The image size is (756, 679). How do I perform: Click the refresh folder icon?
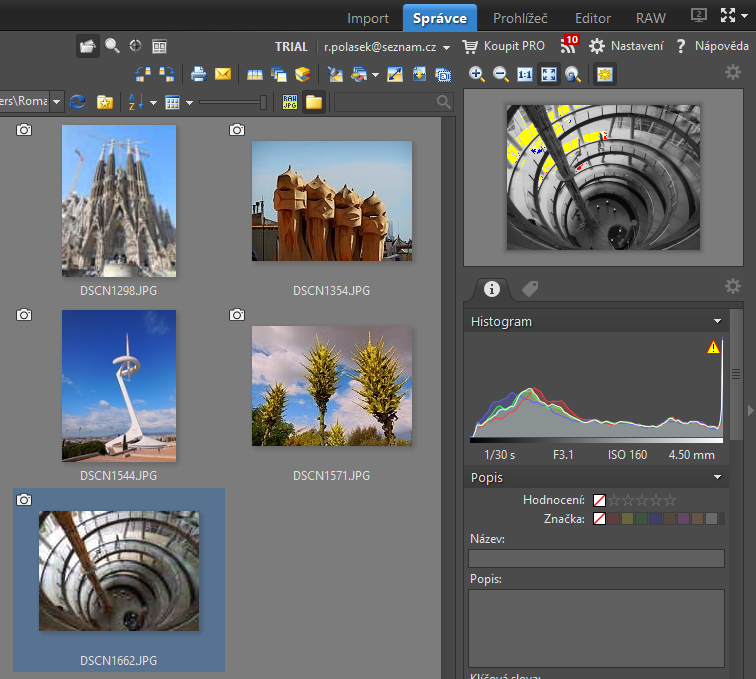pyautogui.click(x=78, y=102)
